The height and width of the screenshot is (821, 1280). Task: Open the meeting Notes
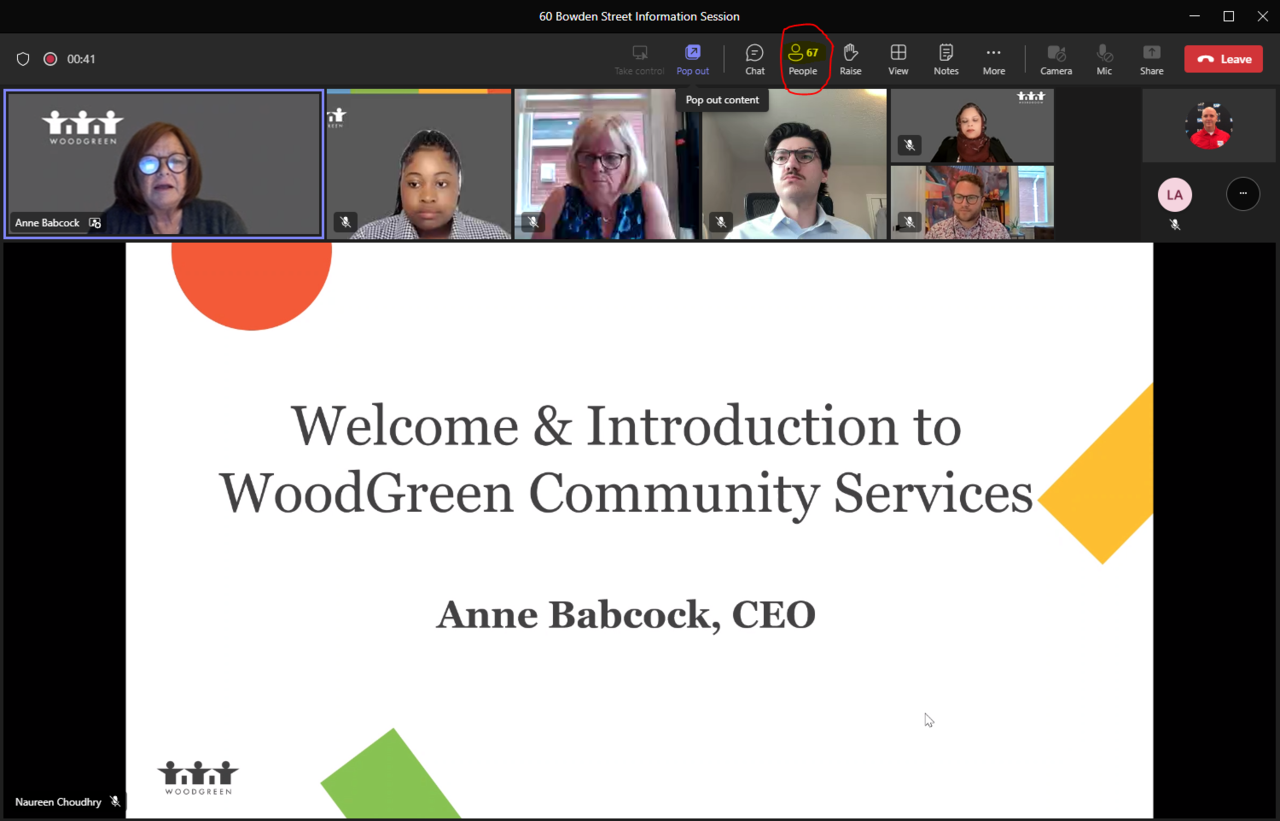[x=946, y=59]
